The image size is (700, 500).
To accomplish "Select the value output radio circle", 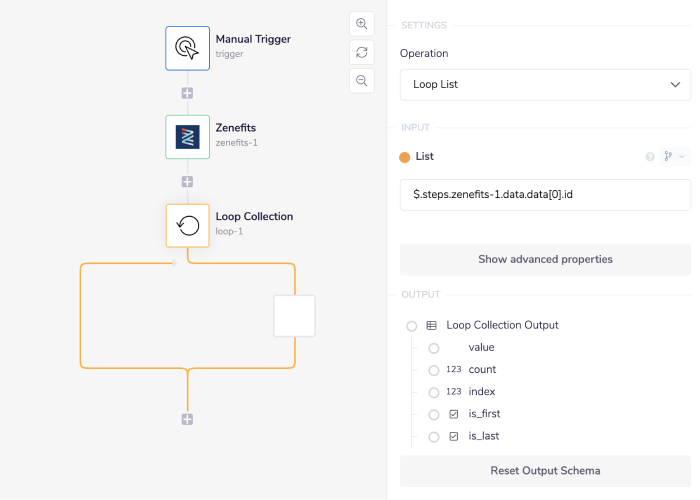I will (x=434, y=348).
